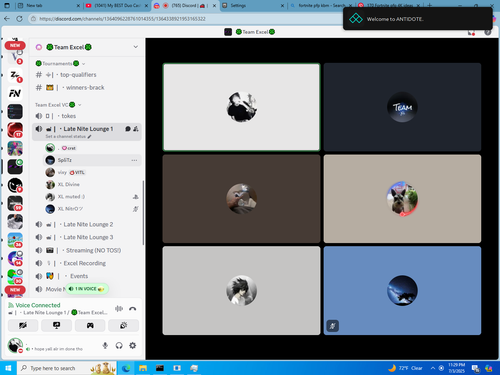Click the Welcome to ANTIDOTE notification

point(418,19)
